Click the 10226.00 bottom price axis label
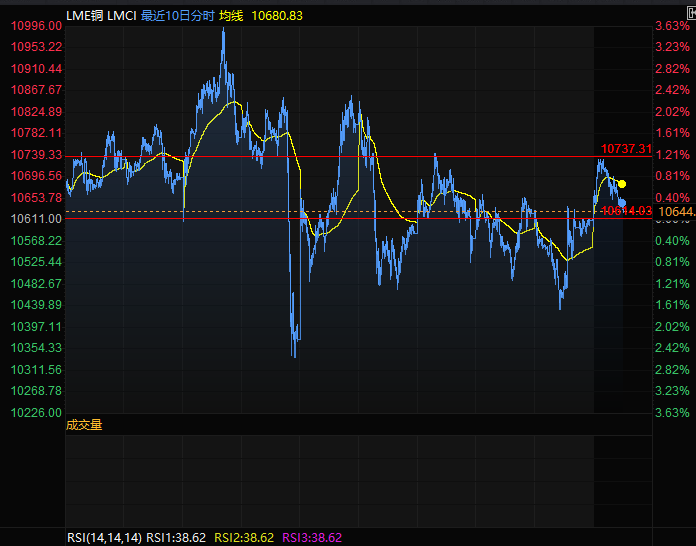The width and height of the screenshot is (696, 546). [x=36, y=413]
